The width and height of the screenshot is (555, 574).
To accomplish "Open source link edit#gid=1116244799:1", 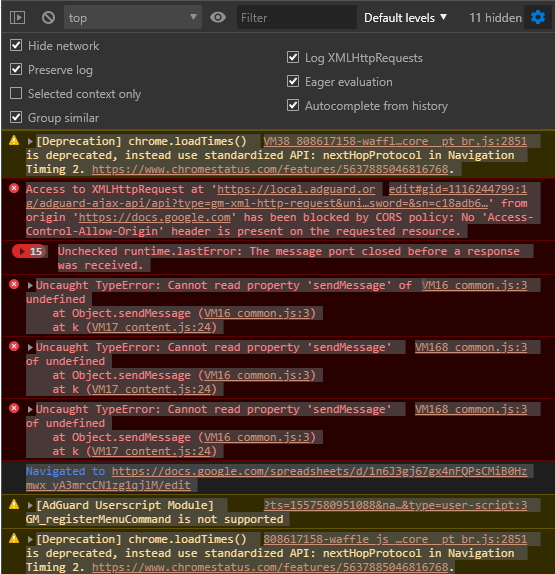I will point(458,189).
